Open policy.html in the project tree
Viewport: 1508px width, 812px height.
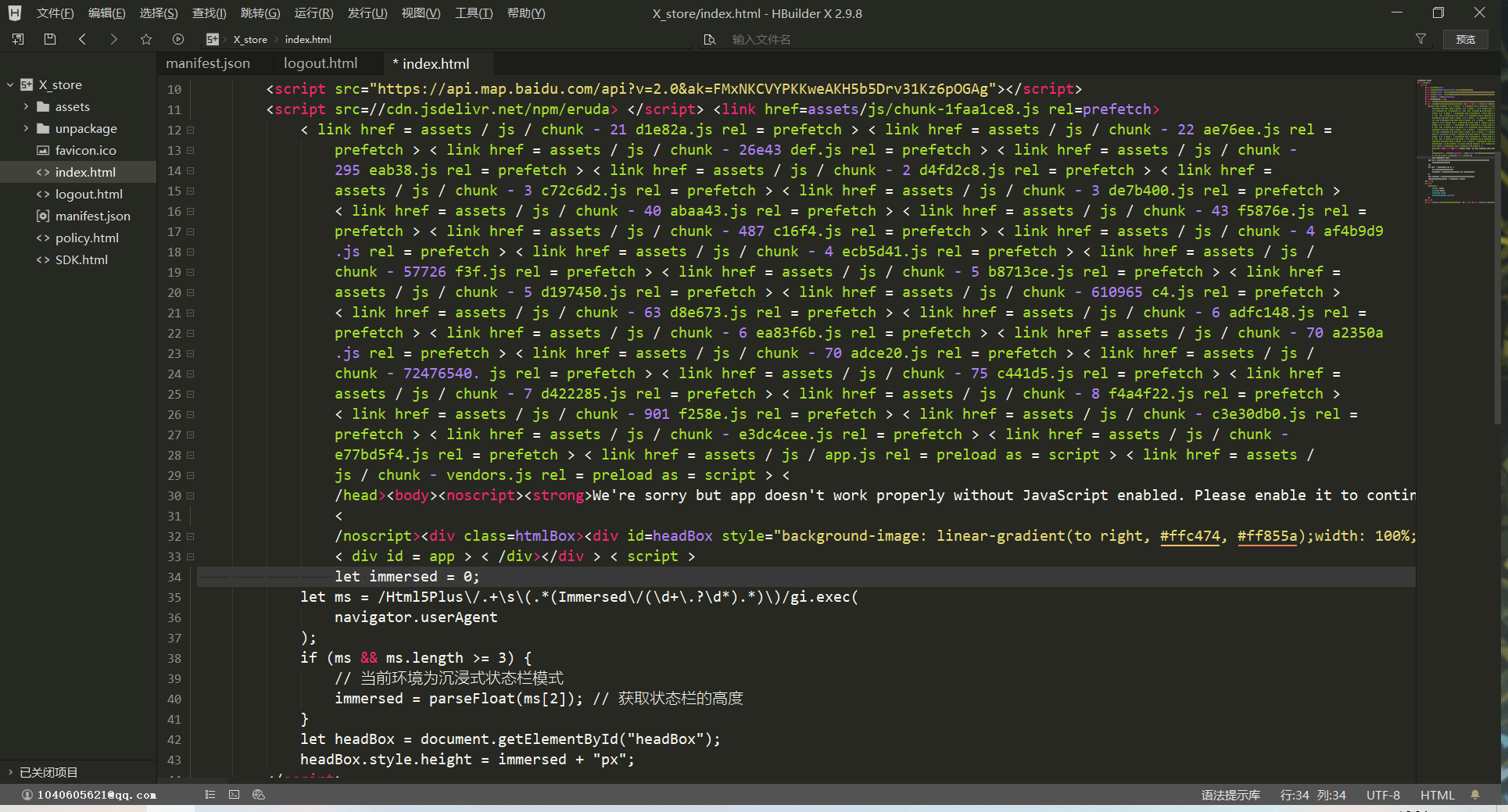click(78, 238)
